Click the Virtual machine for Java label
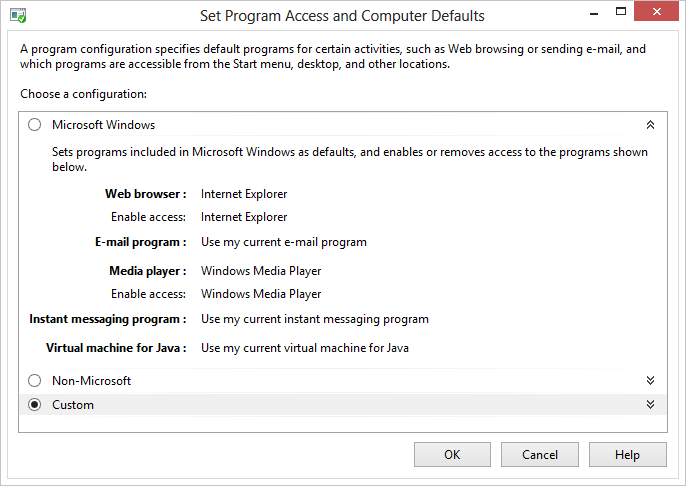Screen dimensions: 686x486 tap(116, 348)
